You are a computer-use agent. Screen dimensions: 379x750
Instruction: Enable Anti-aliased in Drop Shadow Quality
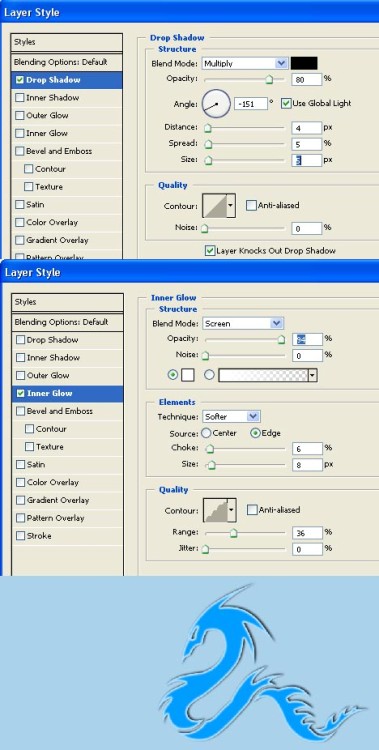(x=251, y=205)
